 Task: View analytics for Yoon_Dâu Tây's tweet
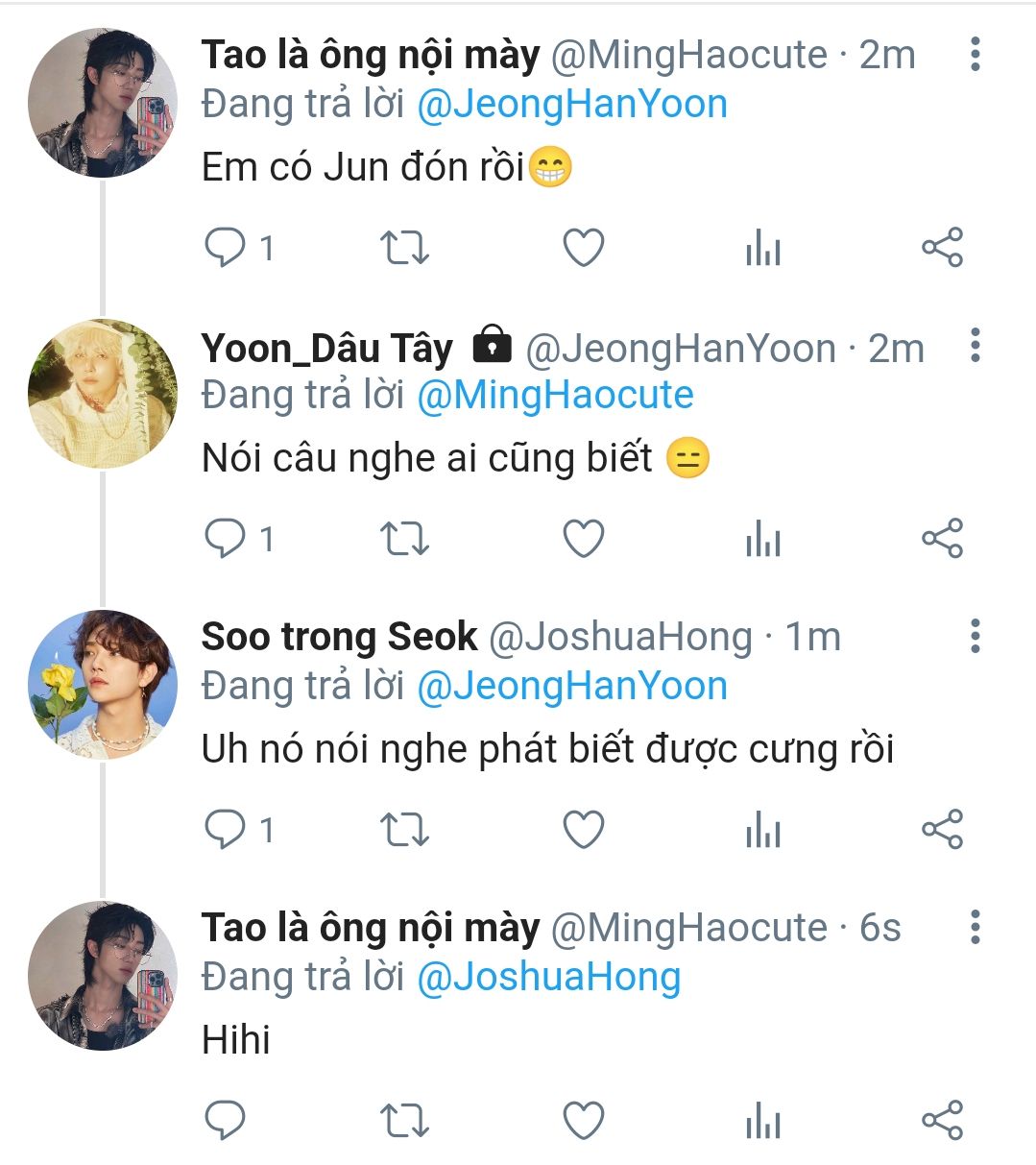tap(763, 539)
